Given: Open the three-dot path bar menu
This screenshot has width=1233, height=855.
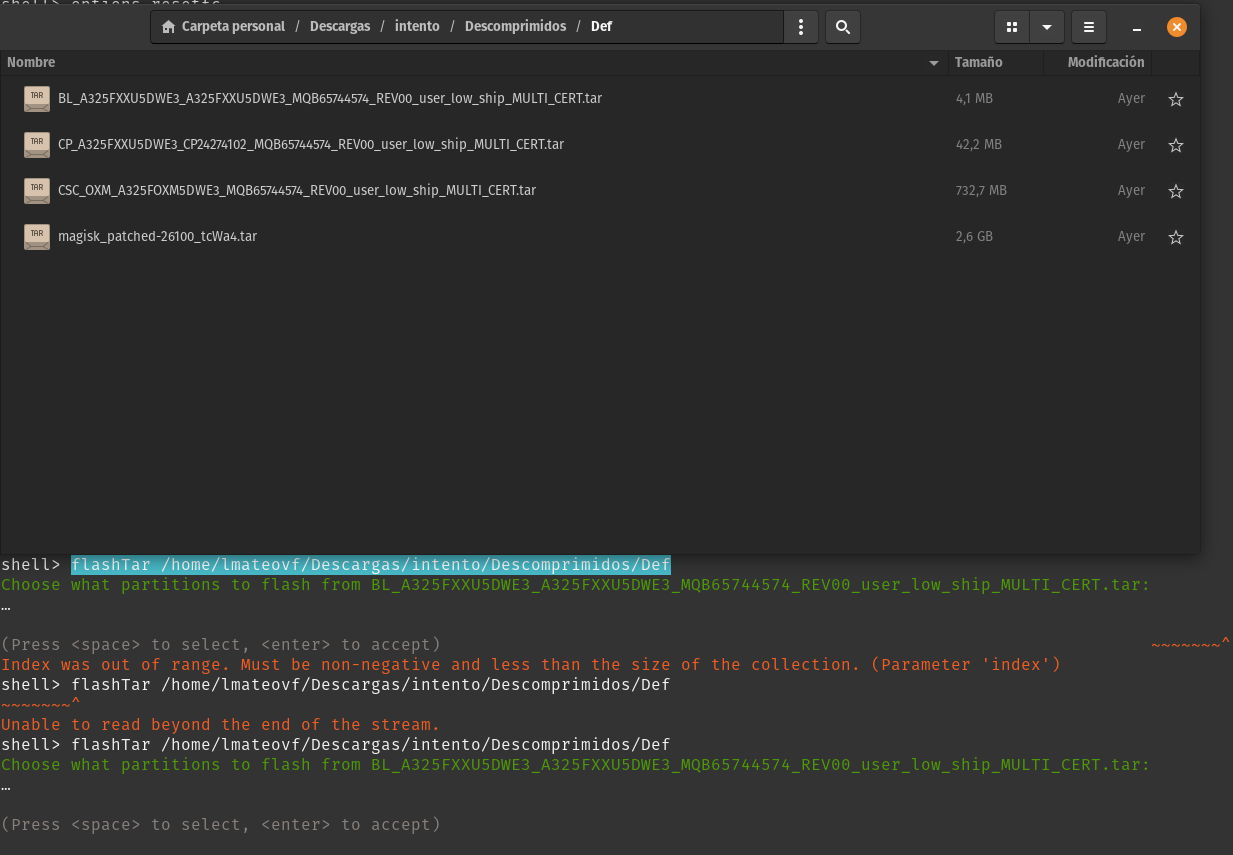Looking at the screenshot, I should pyautogui.click(x=801, y=27).
